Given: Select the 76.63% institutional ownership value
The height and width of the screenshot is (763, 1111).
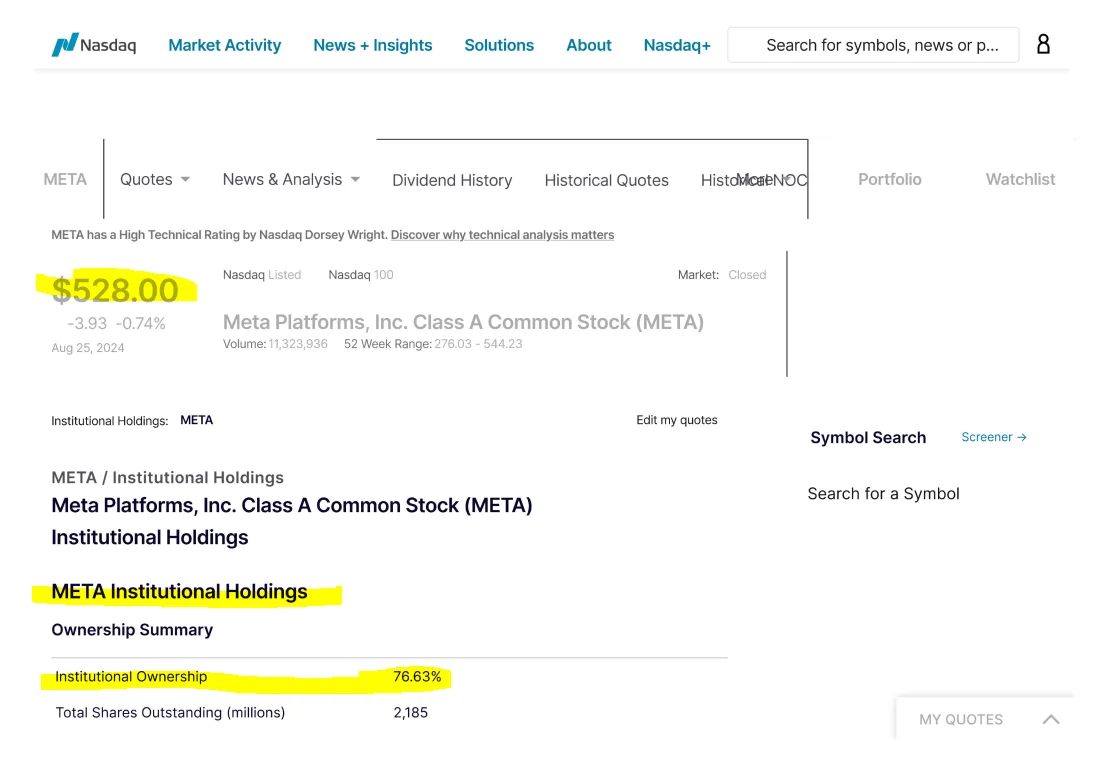Looking at the screenshot, I should click(417, 677).
